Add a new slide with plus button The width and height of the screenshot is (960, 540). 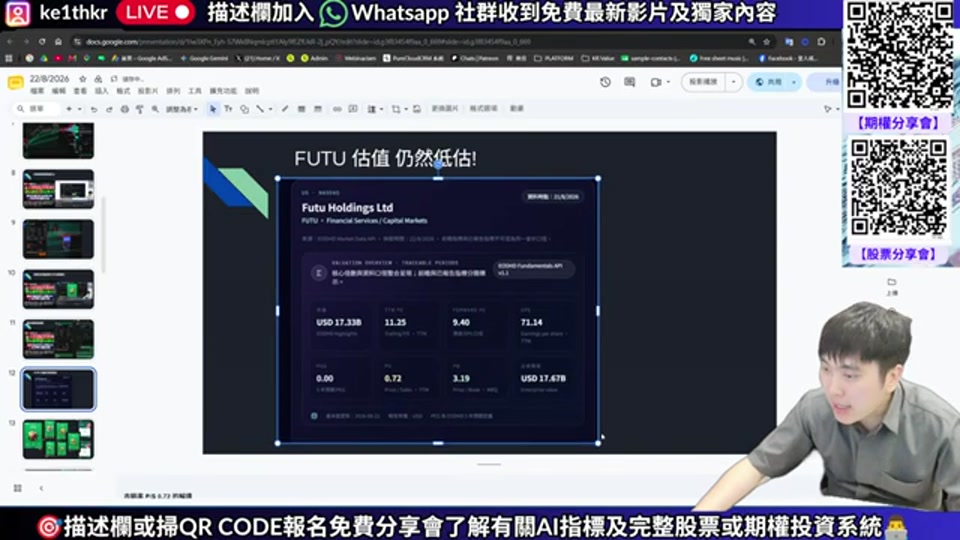[x=69, y=109]
